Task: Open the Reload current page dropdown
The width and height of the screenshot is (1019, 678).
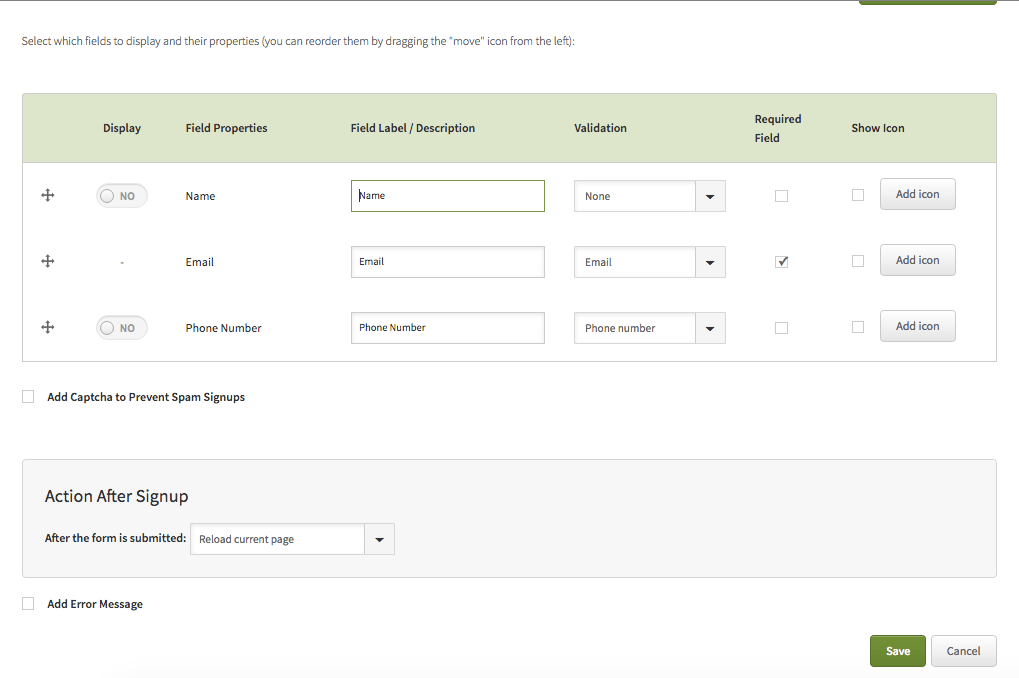Action: pyautogui.click(x=292, y=539)
